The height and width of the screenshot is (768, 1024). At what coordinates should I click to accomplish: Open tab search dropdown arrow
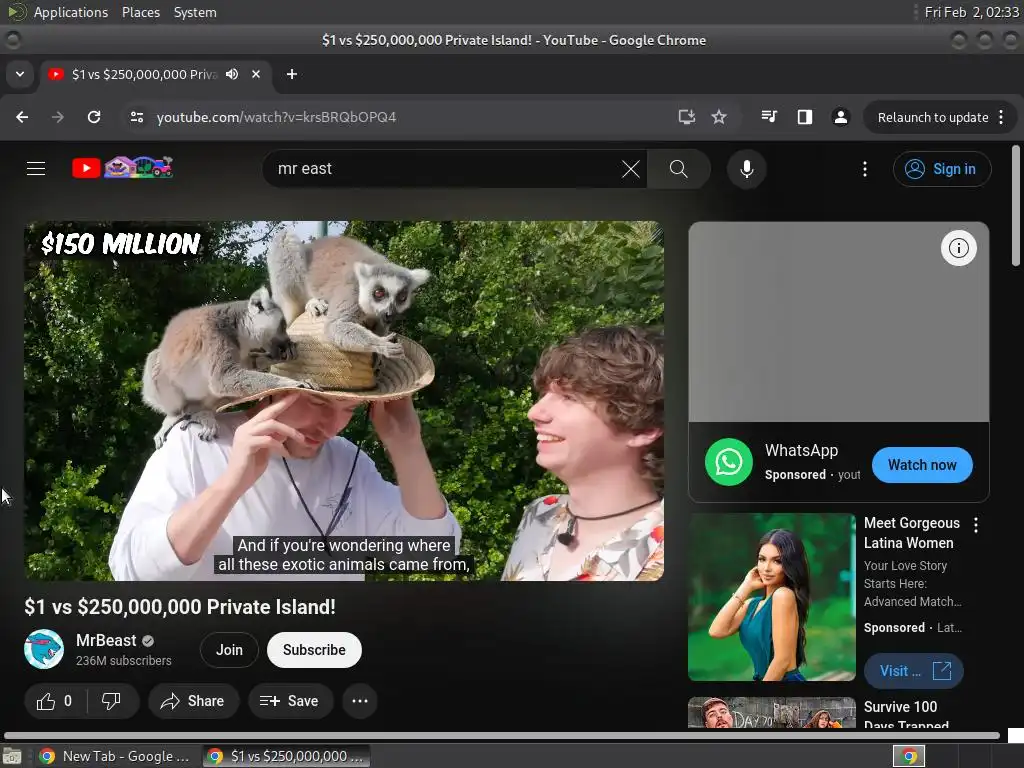point(20,74)
